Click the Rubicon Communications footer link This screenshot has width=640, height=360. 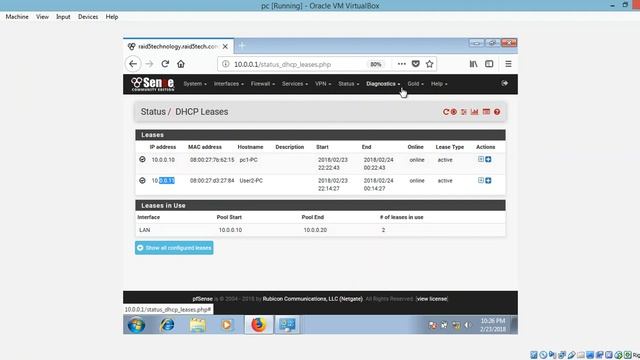(313, 299)
